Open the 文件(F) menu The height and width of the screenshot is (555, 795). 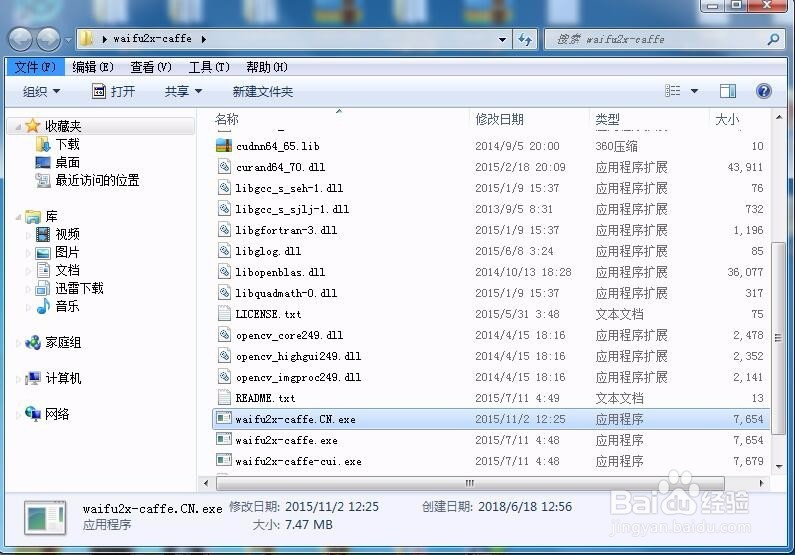coord(34,67)
